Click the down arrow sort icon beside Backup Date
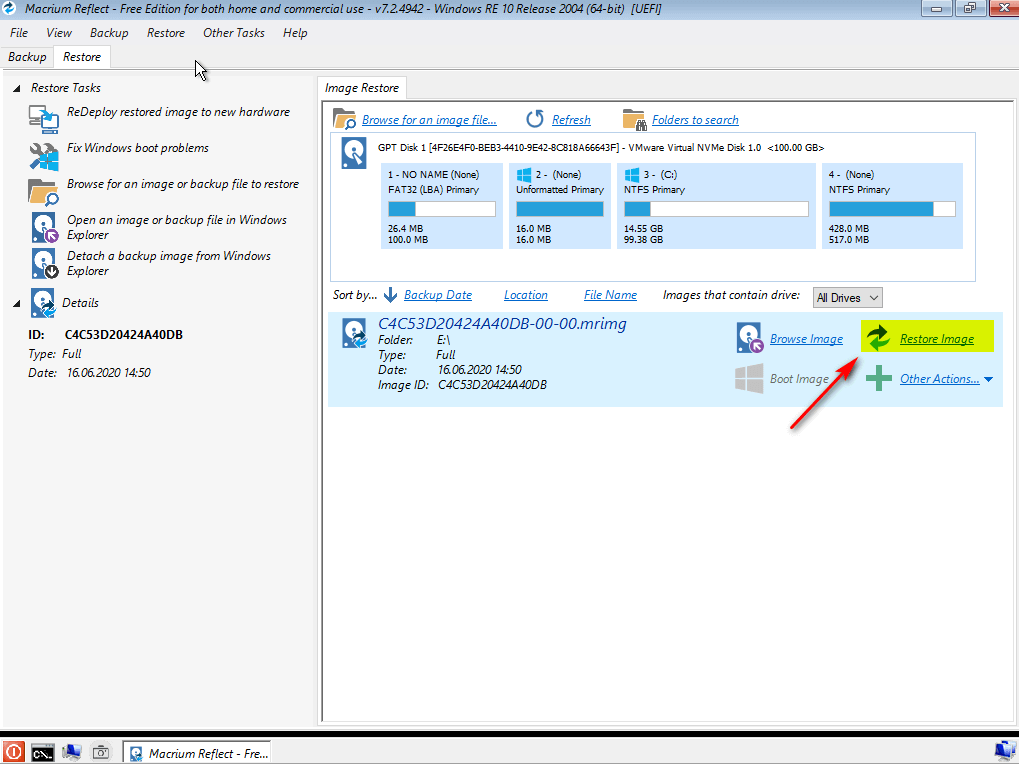 point(390,295)
